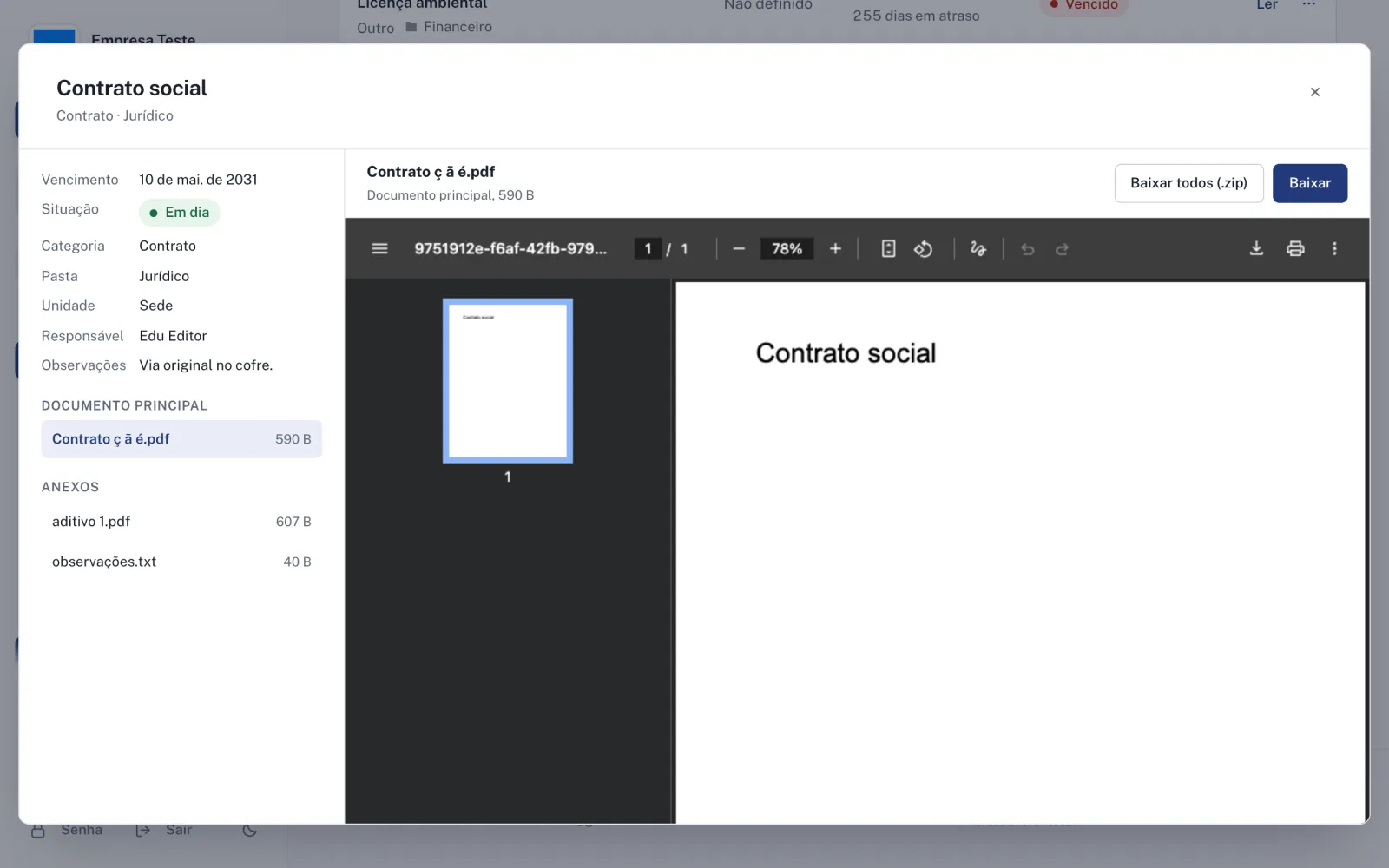Toggle the PDF viewer sidebar menu
The image size is (1389, 868).
tap(379, 249)
